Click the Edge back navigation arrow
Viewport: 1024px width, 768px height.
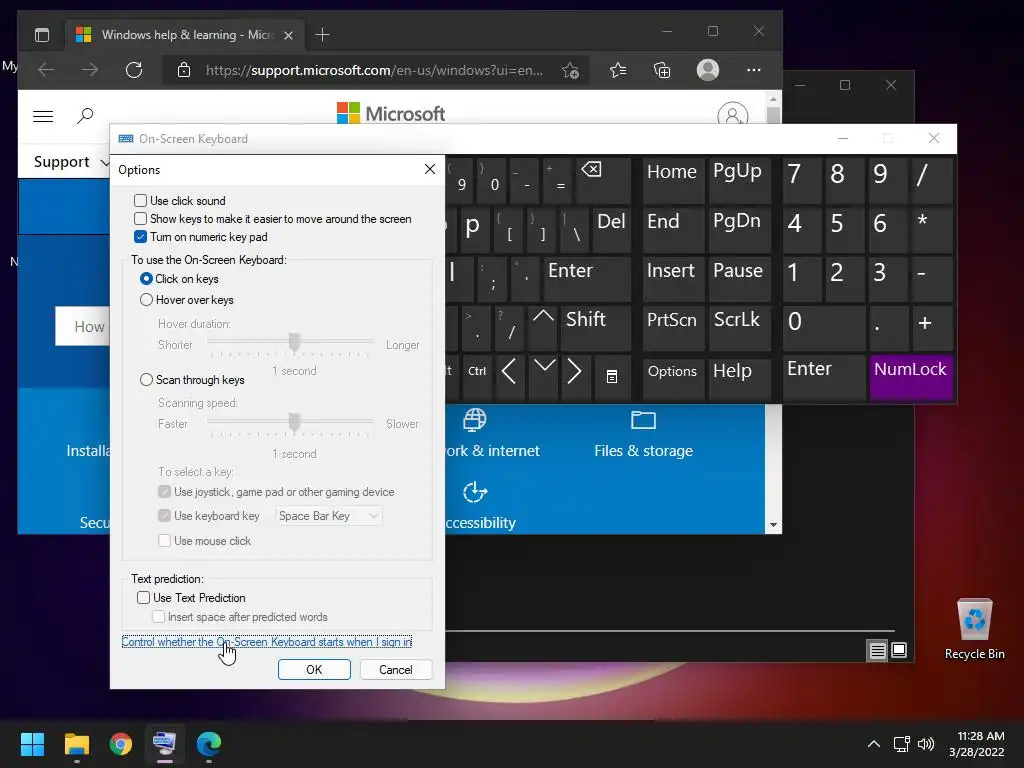tap(46, 69)
